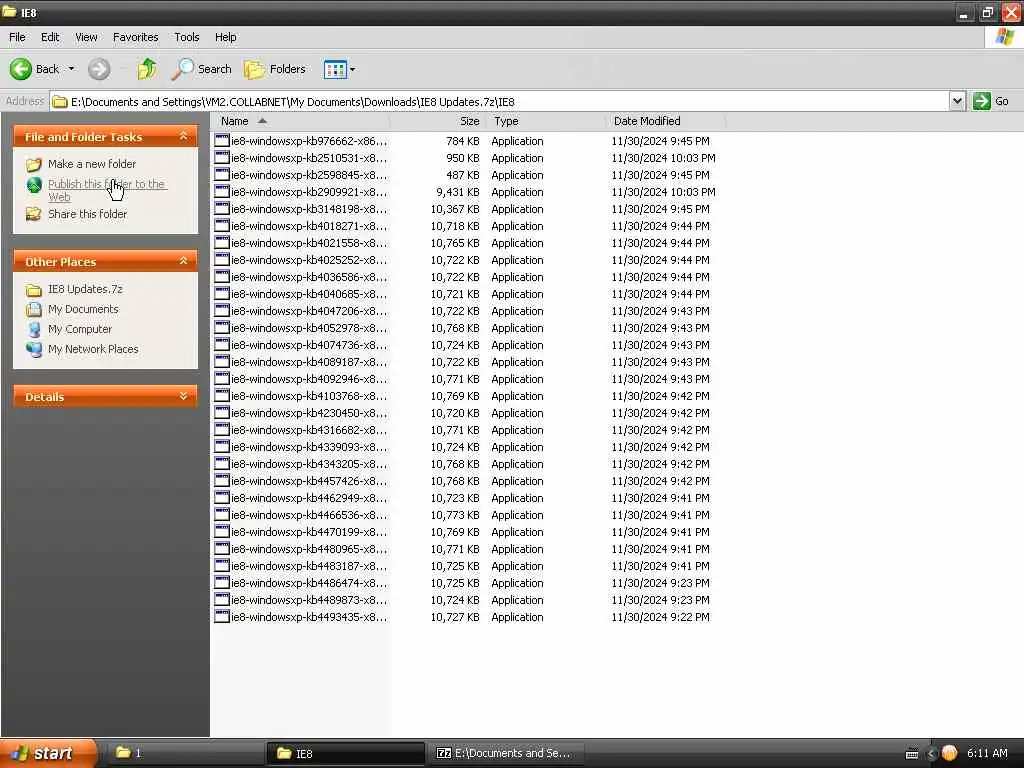Sort by the Type column header
This screenshot has width=1024, height=768.
tap(545, 121)
